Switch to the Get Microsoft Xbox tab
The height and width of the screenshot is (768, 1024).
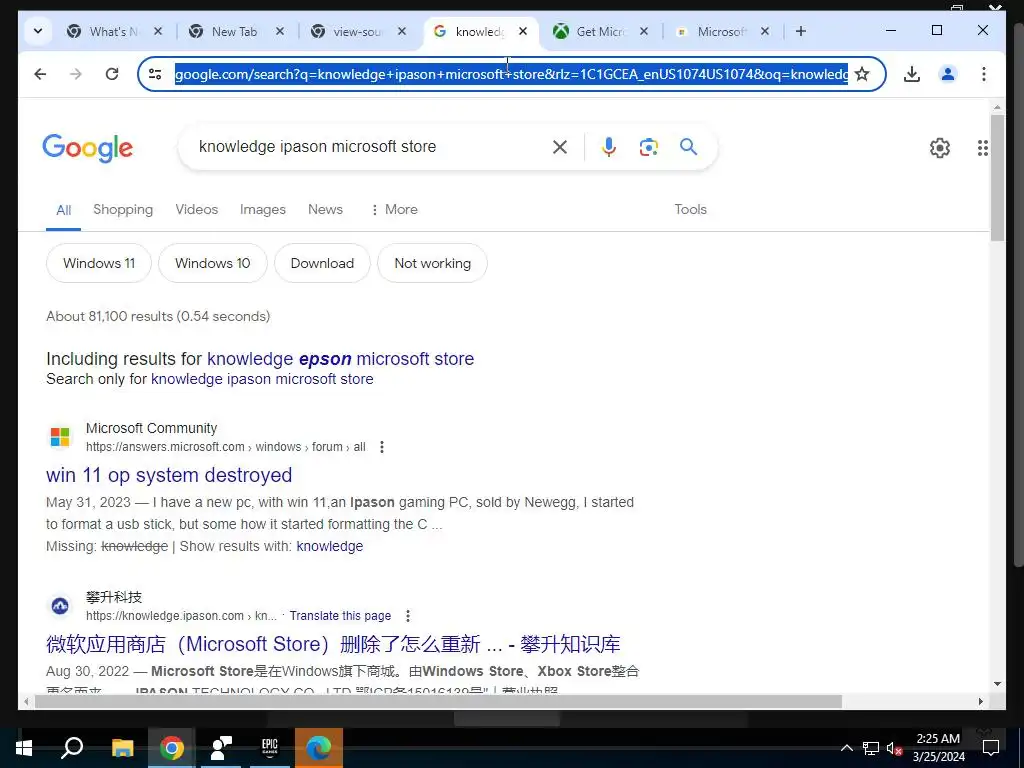(x=592, y=31)
